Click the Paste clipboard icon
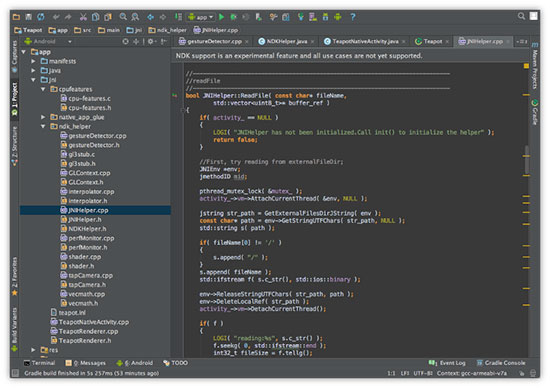 pyautogui.click(x=108, y=16)
